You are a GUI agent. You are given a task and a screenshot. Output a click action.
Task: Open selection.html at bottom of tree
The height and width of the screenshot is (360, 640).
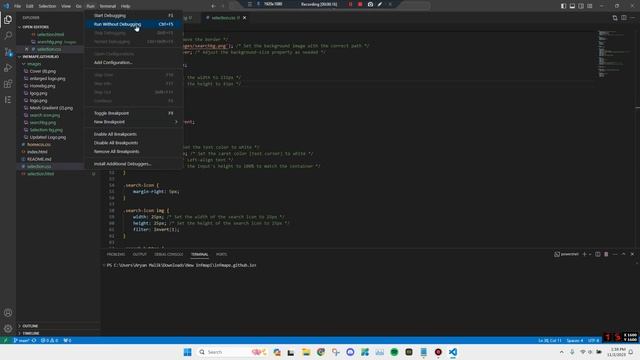pos(40,174)
